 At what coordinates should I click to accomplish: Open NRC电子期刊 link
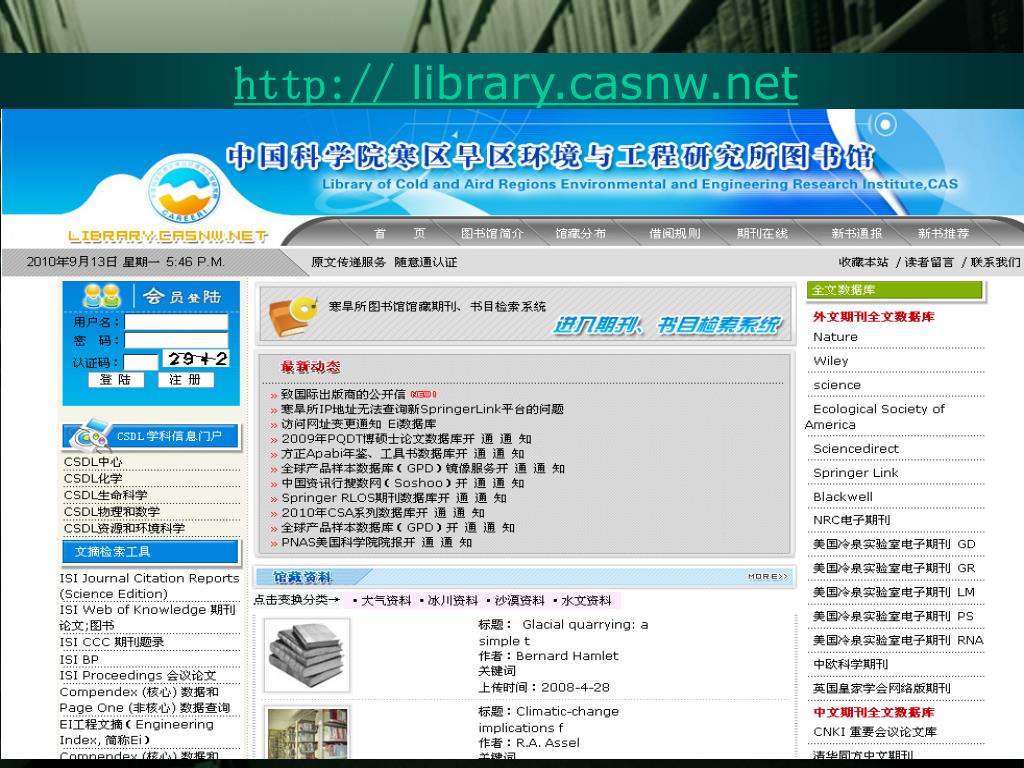852,520
